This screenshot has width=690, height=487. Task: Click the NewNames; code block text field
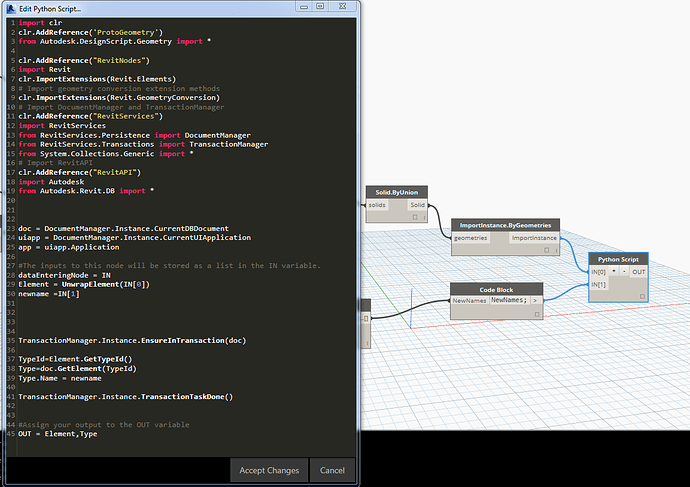coord(508,299)
